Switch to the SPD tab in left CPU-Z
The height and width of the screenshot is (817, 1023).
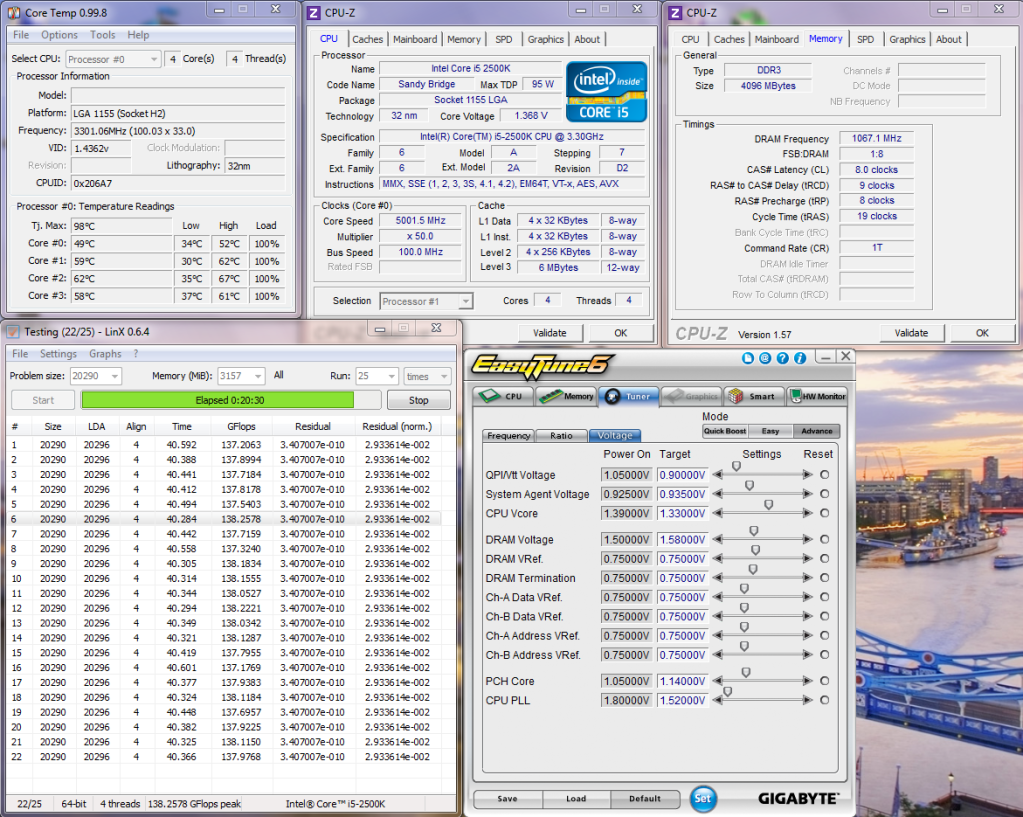505,40
